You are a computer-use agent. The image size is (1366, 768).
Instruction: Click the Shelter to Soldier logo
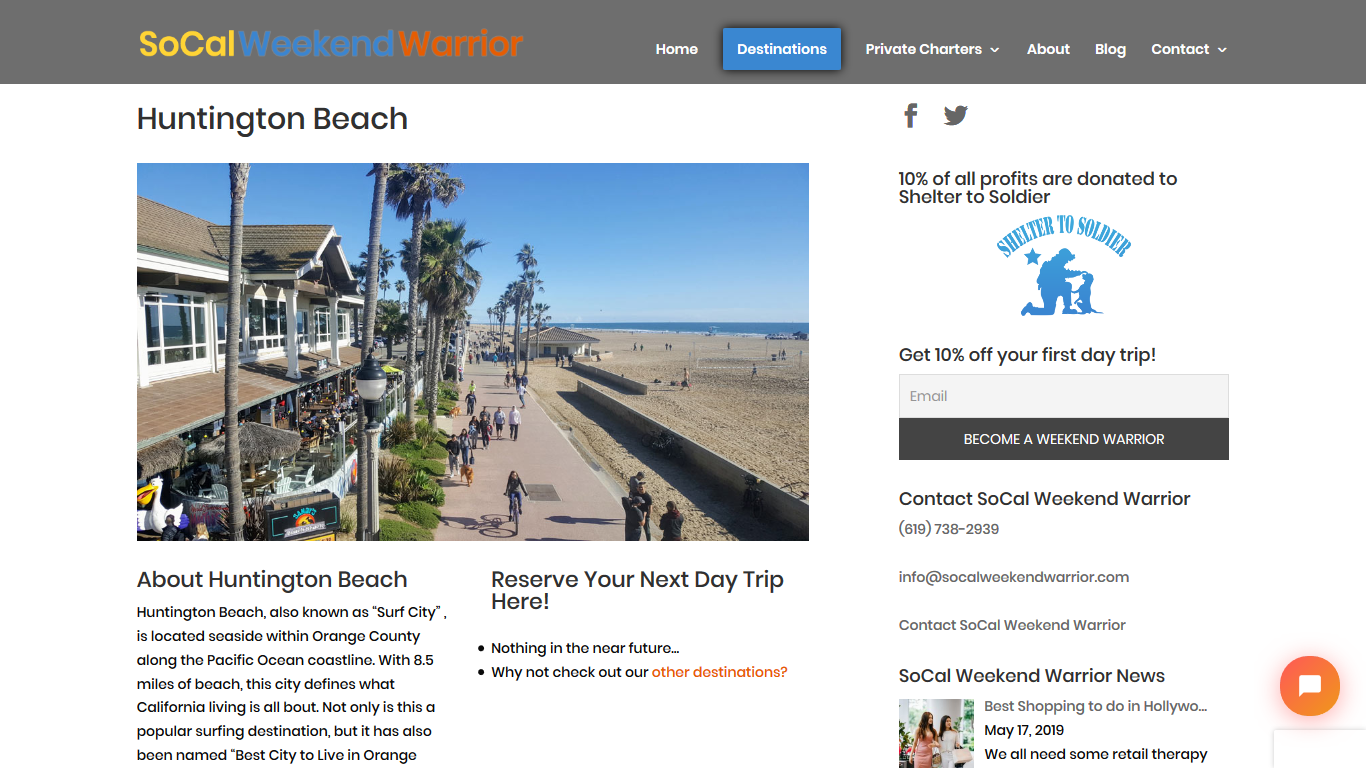1063,265
